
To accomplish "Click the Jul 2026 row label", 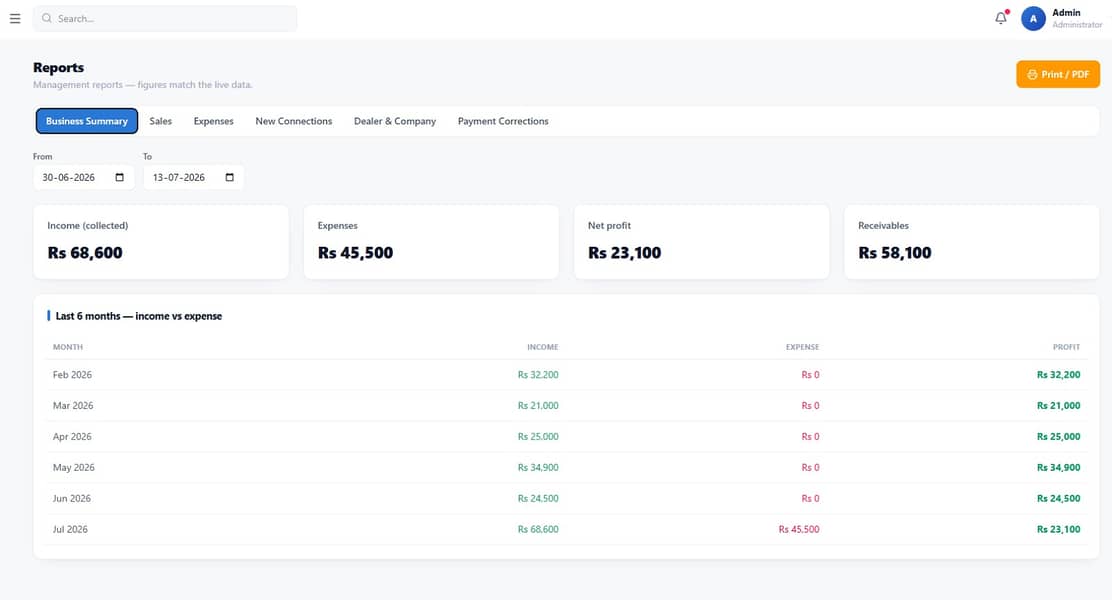I will 70,530.
